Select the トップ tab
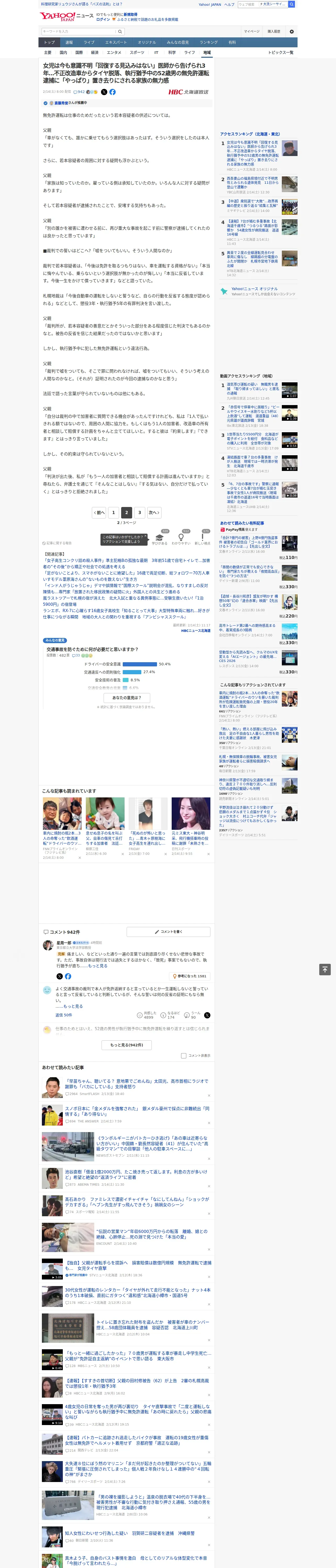The image size is (336, 1568). (x=49, y=43)
